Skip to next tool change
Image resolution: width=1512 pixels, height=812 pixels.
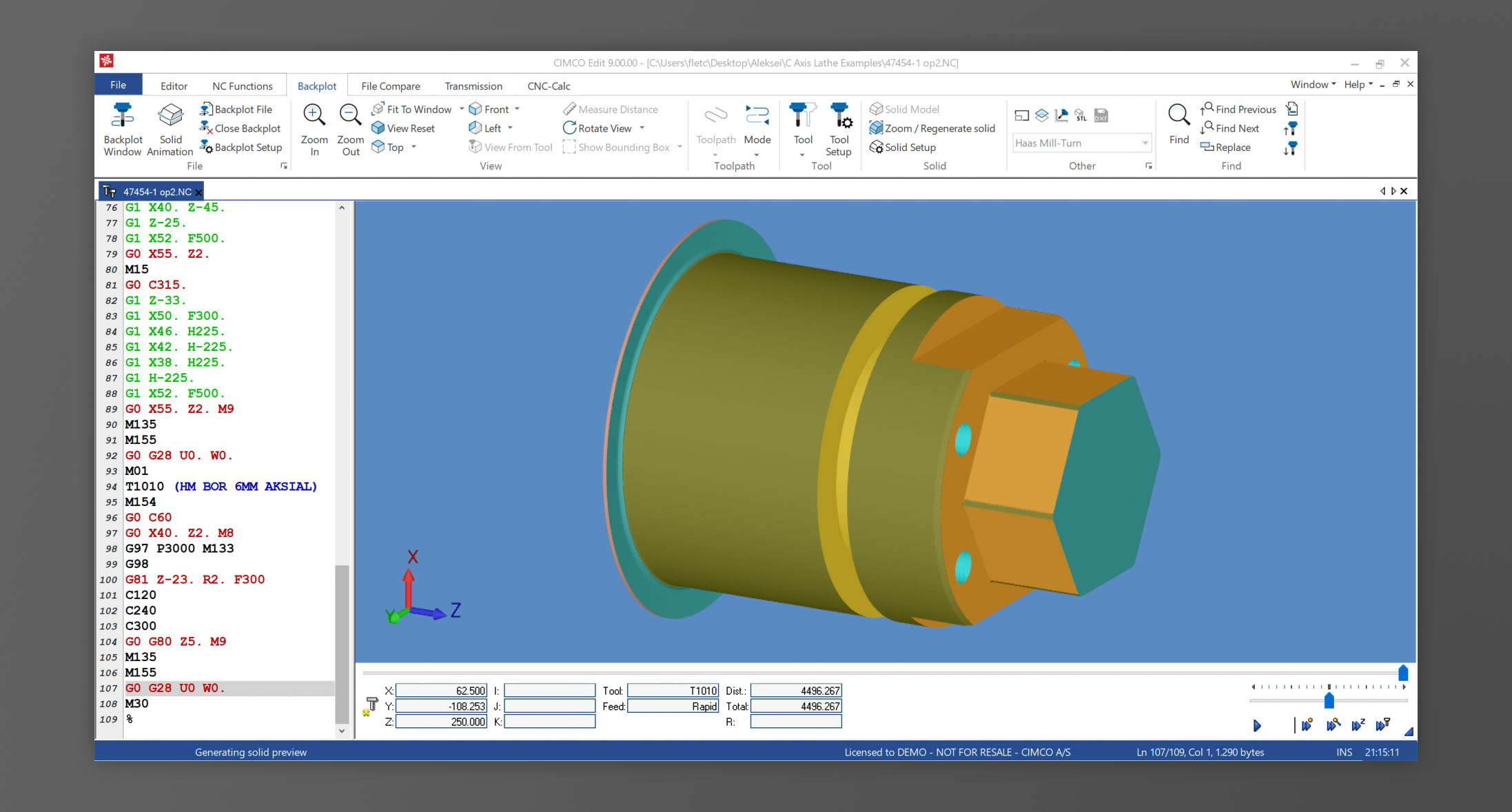pos(1382,724)
